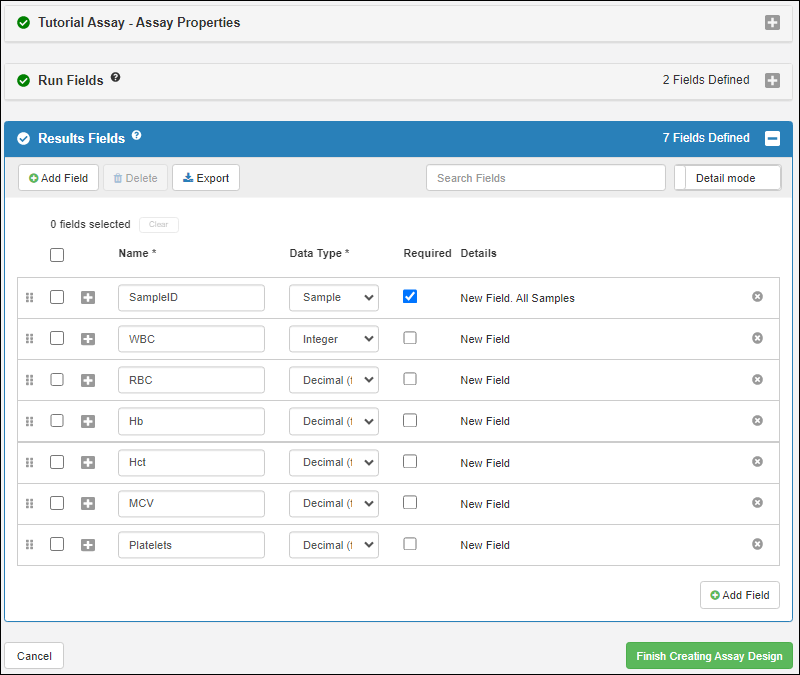The height and width of the screenshot is (675, 800).
Task: Expand the Hct field details
Action: (88, 462)
